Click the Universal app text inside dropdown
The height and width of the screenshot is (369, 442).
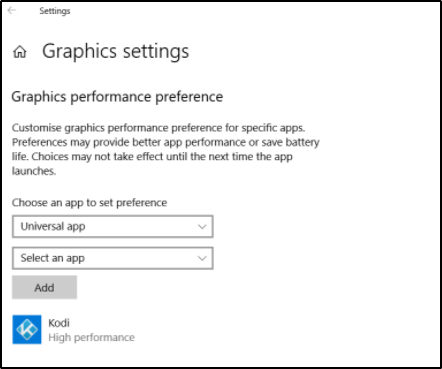click(x=53, y=226)
